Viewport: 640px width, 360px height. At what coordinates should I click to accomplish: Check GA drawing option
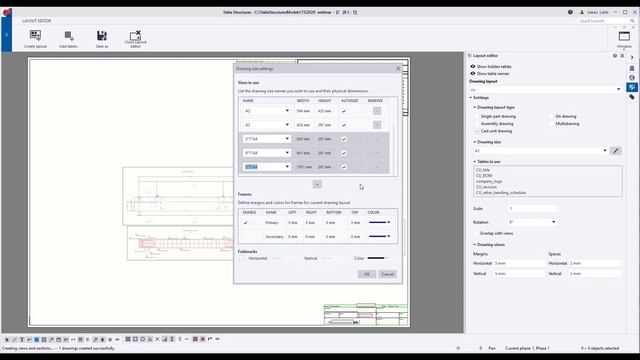click(x=552, y=116)
